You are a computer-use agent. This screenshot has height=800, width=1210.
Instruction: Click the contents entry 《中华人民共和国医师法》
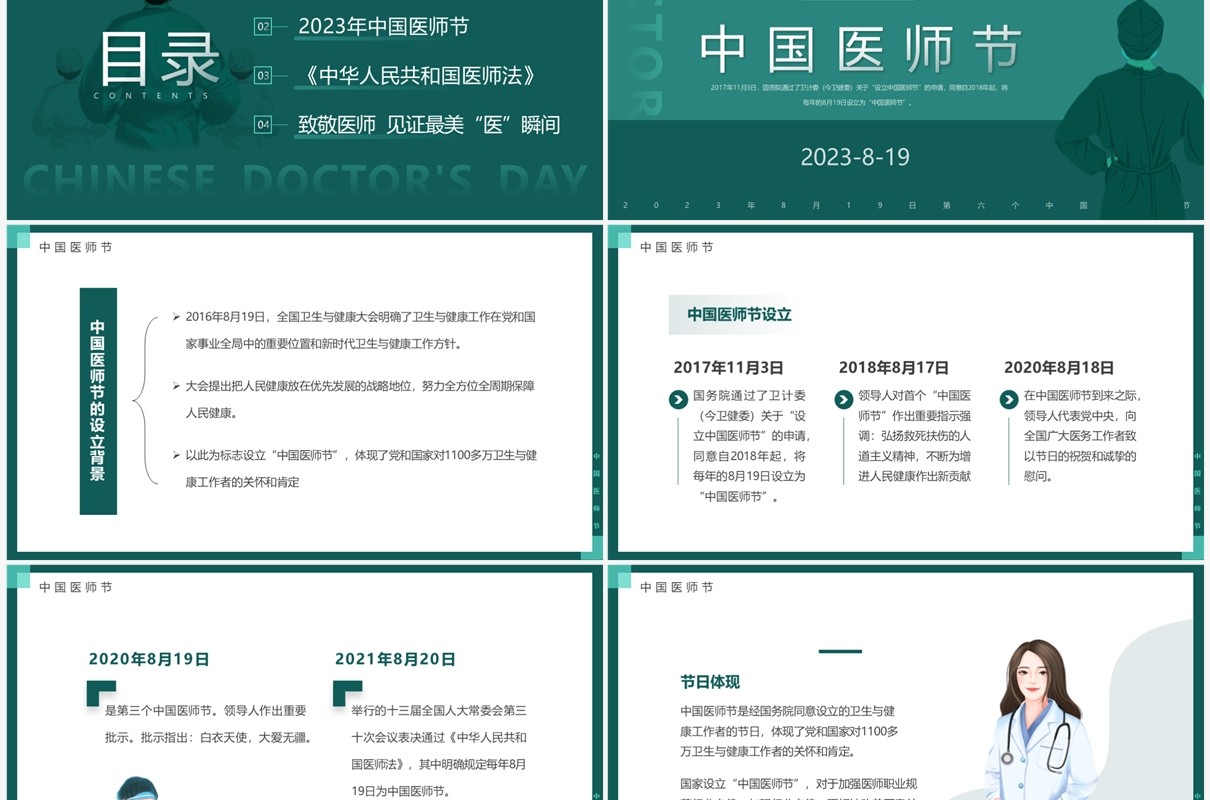(x=421, y=75)
